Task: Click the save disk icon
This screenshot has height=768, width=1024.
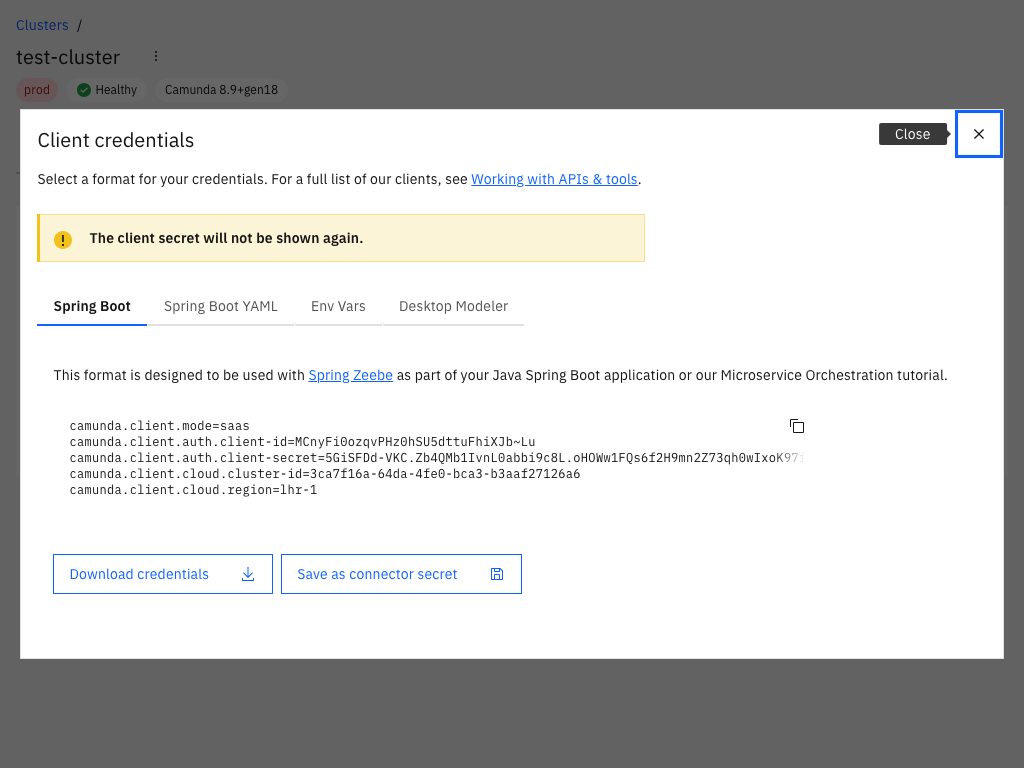Action: (x=497, y=574)
